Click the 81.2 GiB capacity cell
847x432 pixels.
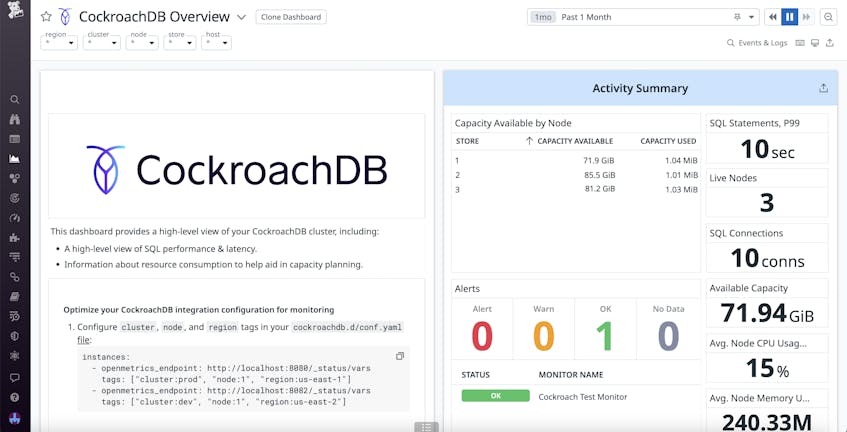click(599, 189)
